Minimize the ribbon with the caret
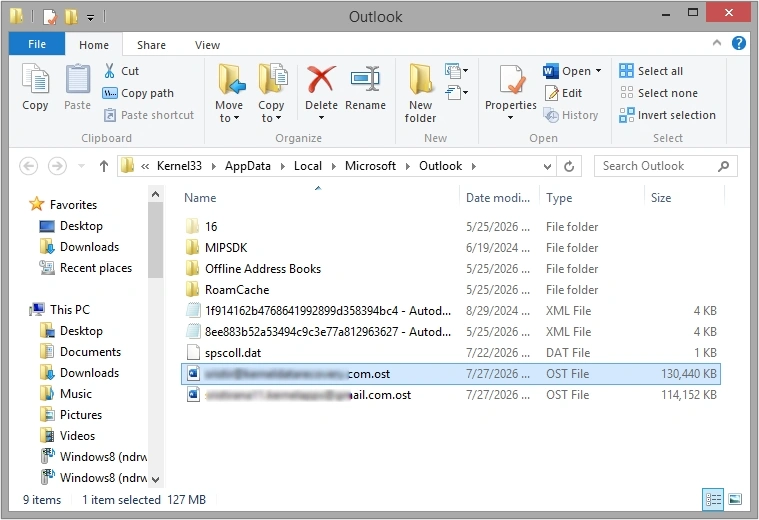 pyautogui.click(x=717, y=43)
